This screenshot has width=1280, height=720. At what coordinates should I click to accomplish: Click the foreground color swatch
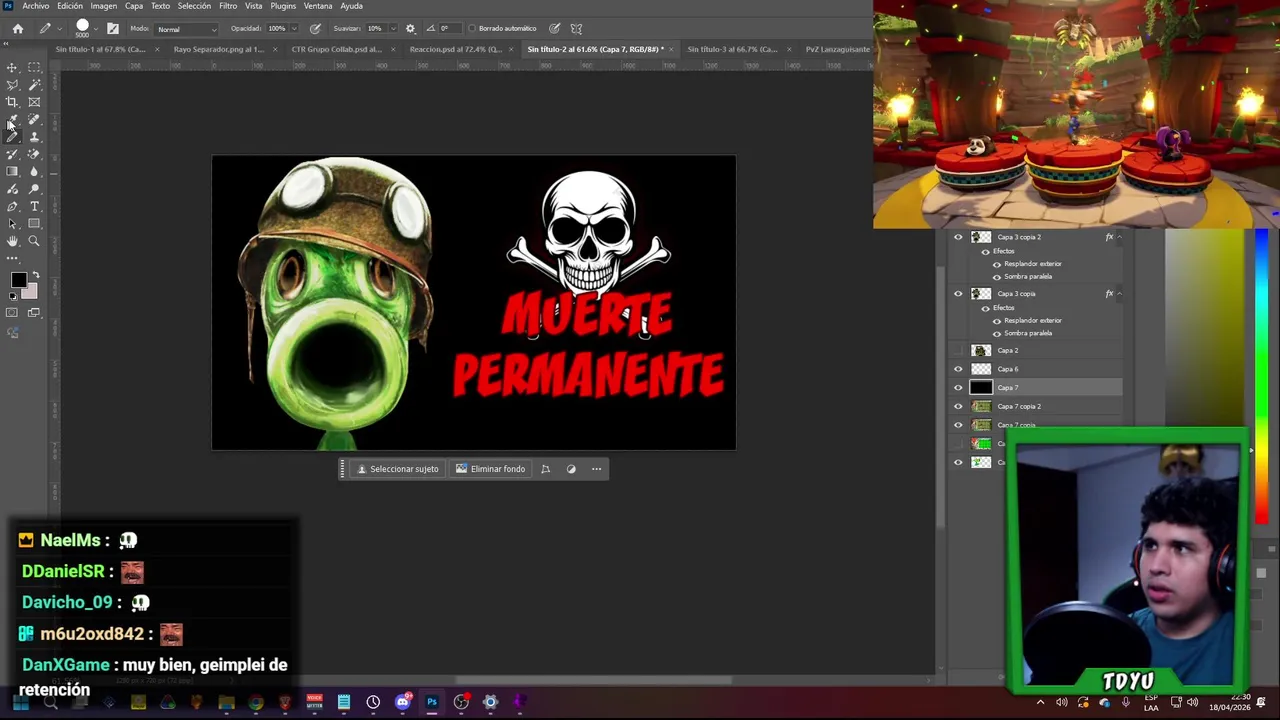click(x=18, y=282)
